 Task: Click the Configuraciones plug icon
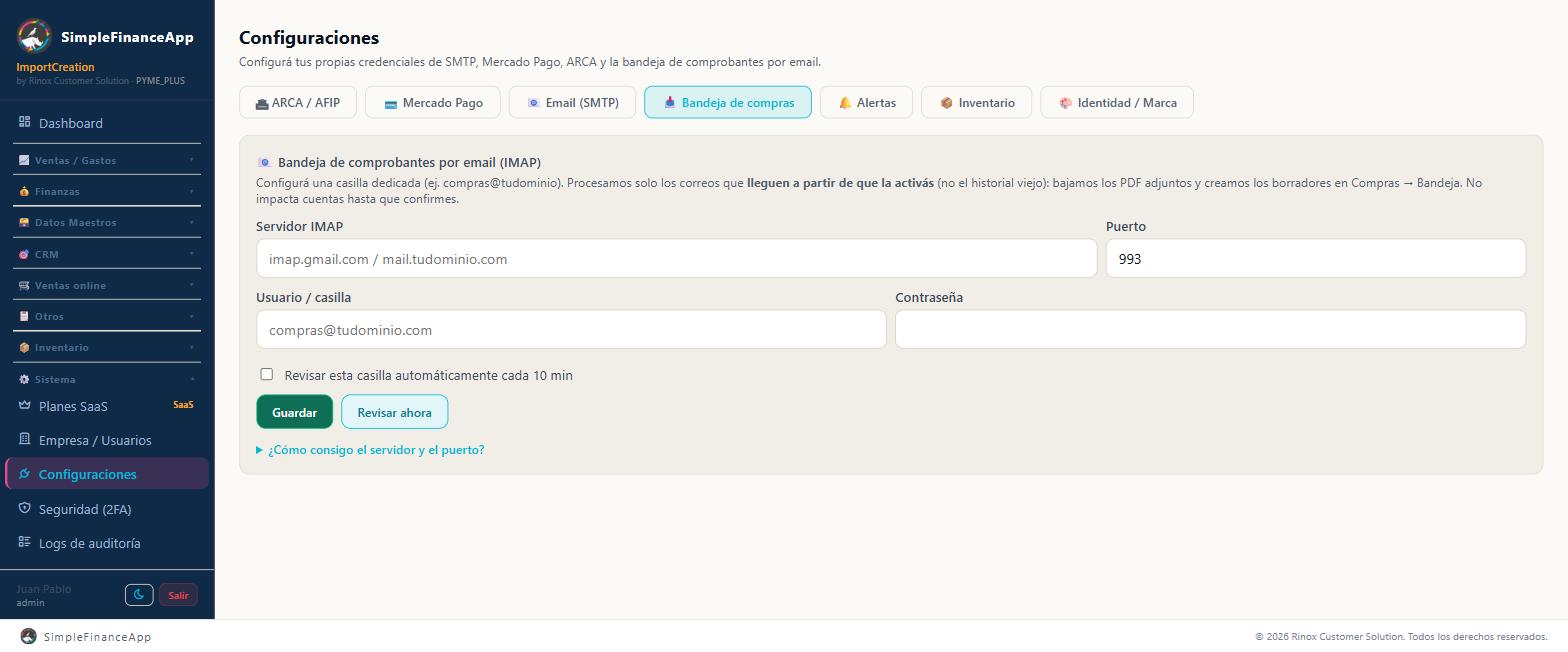coord(25,474)
